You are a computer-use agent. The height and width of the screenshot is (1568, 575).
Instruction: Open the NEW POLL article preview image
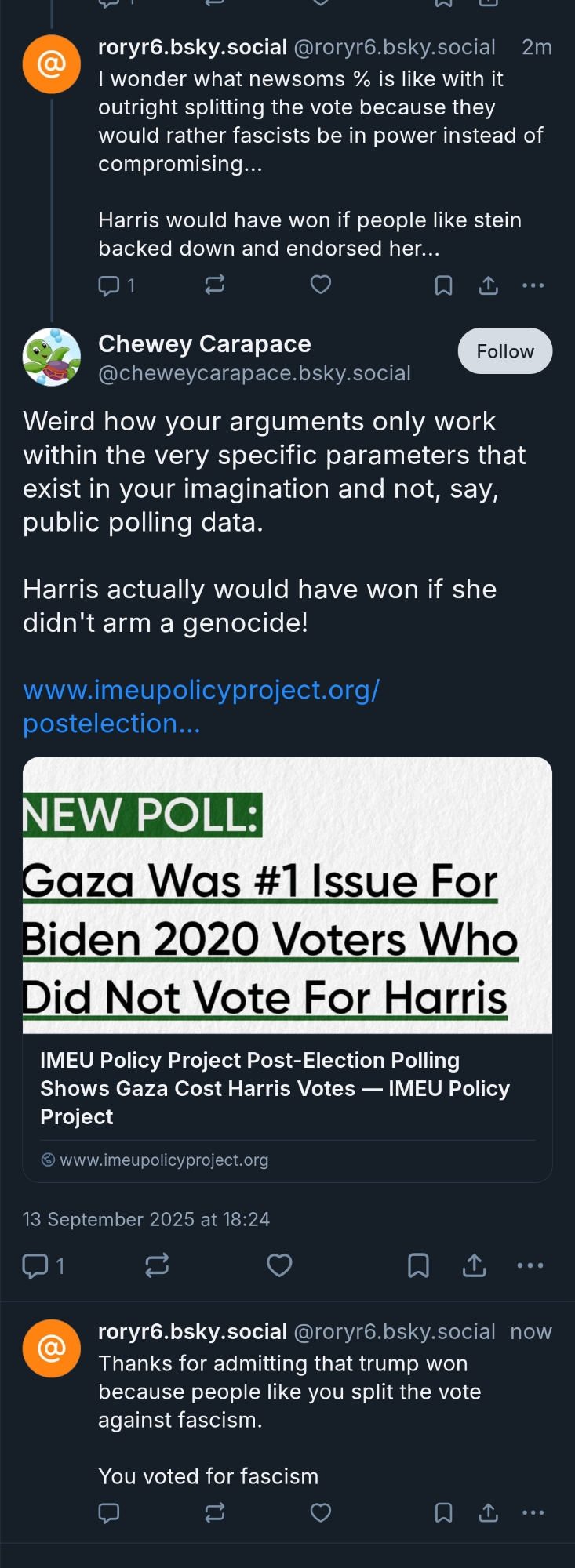point(287,895)
